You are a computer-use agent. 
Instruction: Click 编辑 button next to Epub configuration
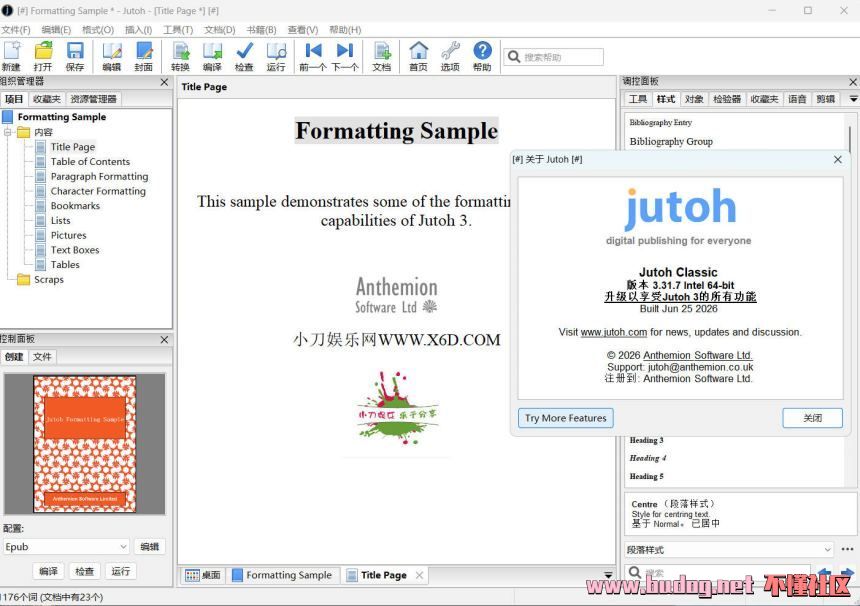click(149, 547)
